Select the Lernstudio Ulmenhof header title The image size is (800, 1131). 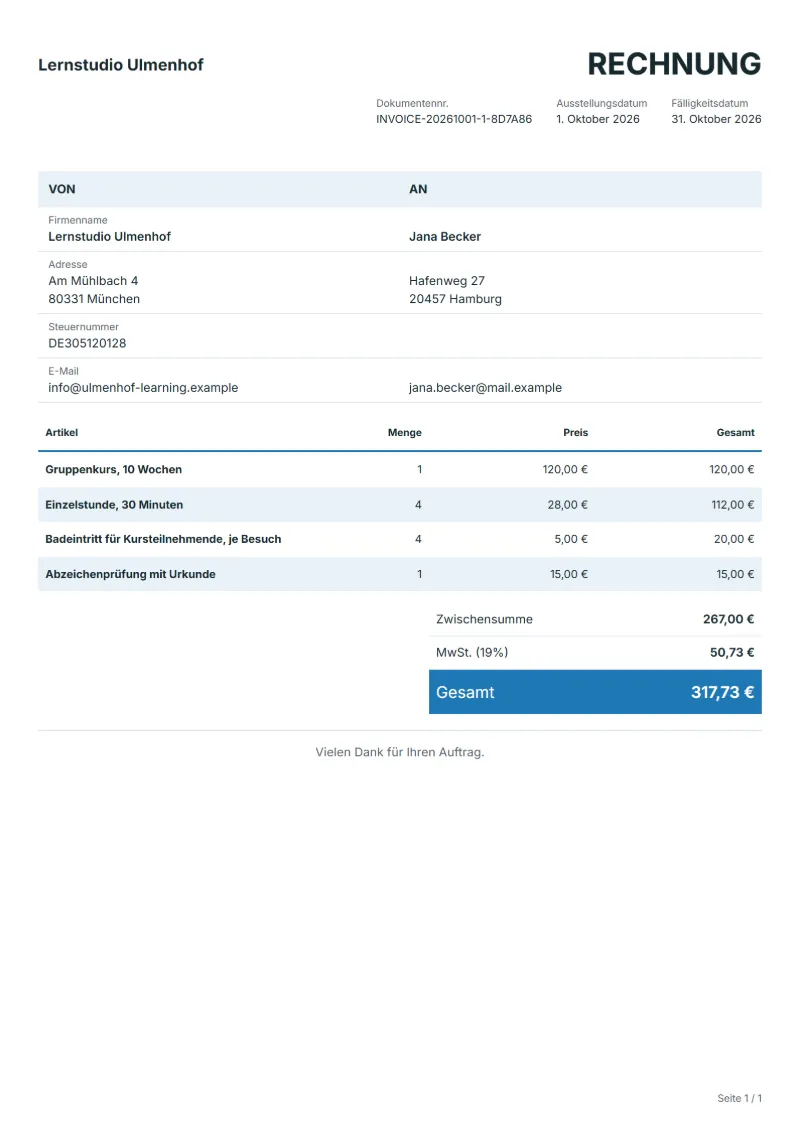pos(120,65)
